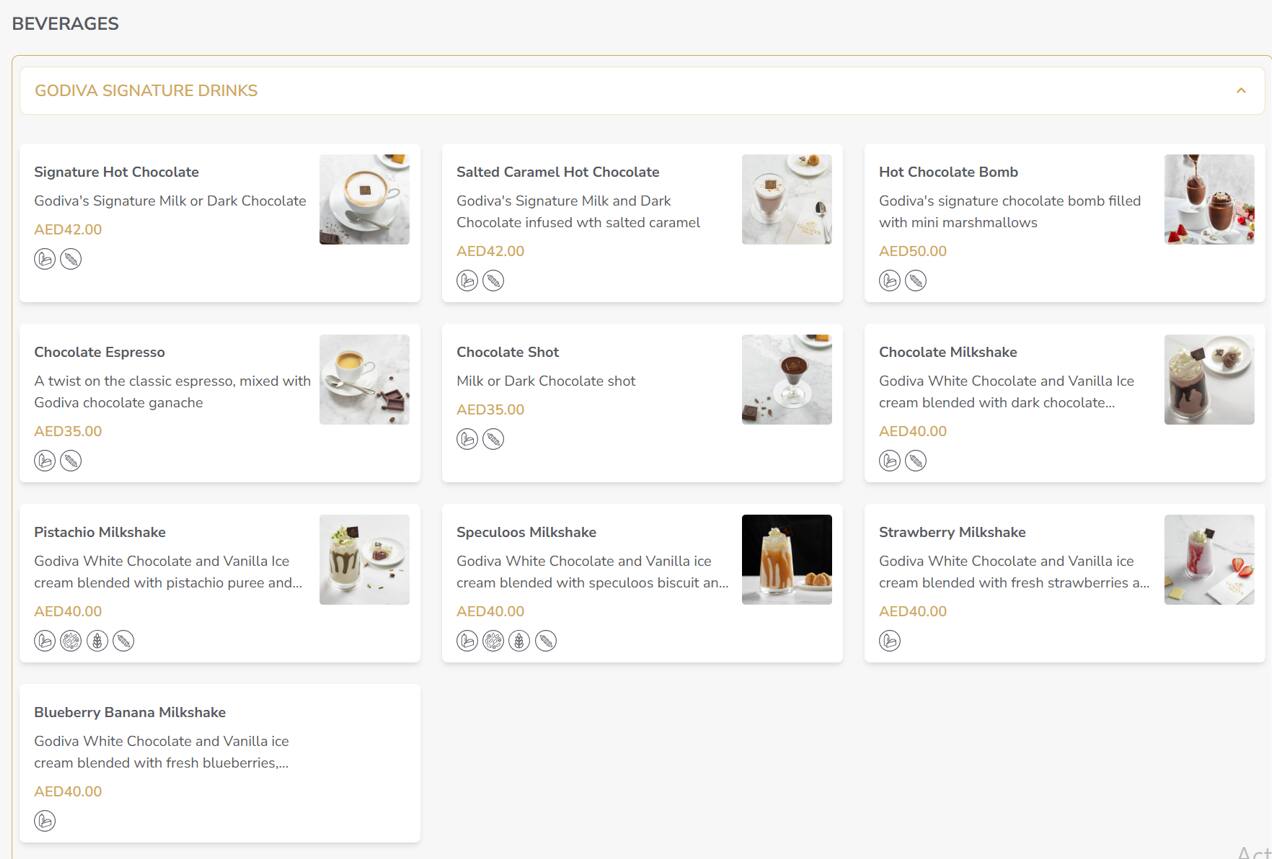1272x859 pixels.
Task: Click allergen icon under Blueberry Banana Milkshake
Action: pyautogui.click(x=45, y=821)
